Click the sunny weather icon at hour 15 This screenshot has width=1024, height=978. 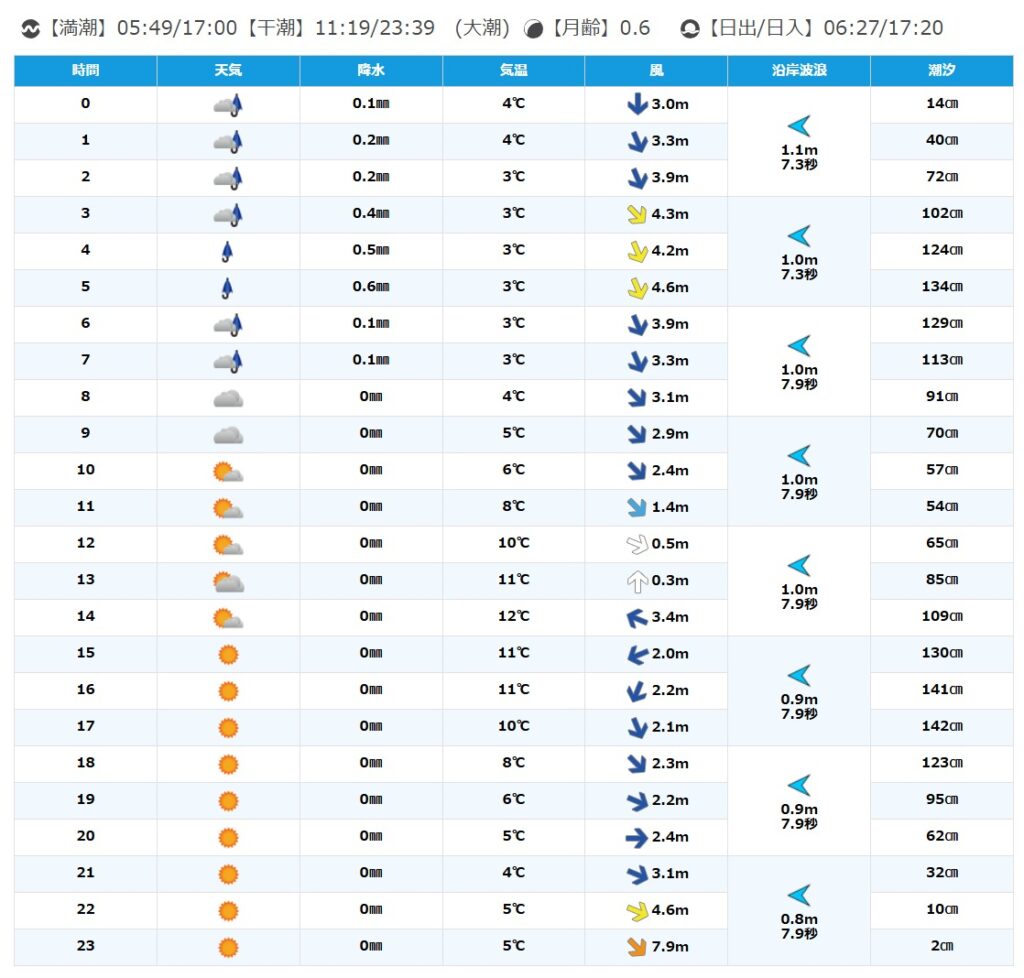click(x=228, y=654)
